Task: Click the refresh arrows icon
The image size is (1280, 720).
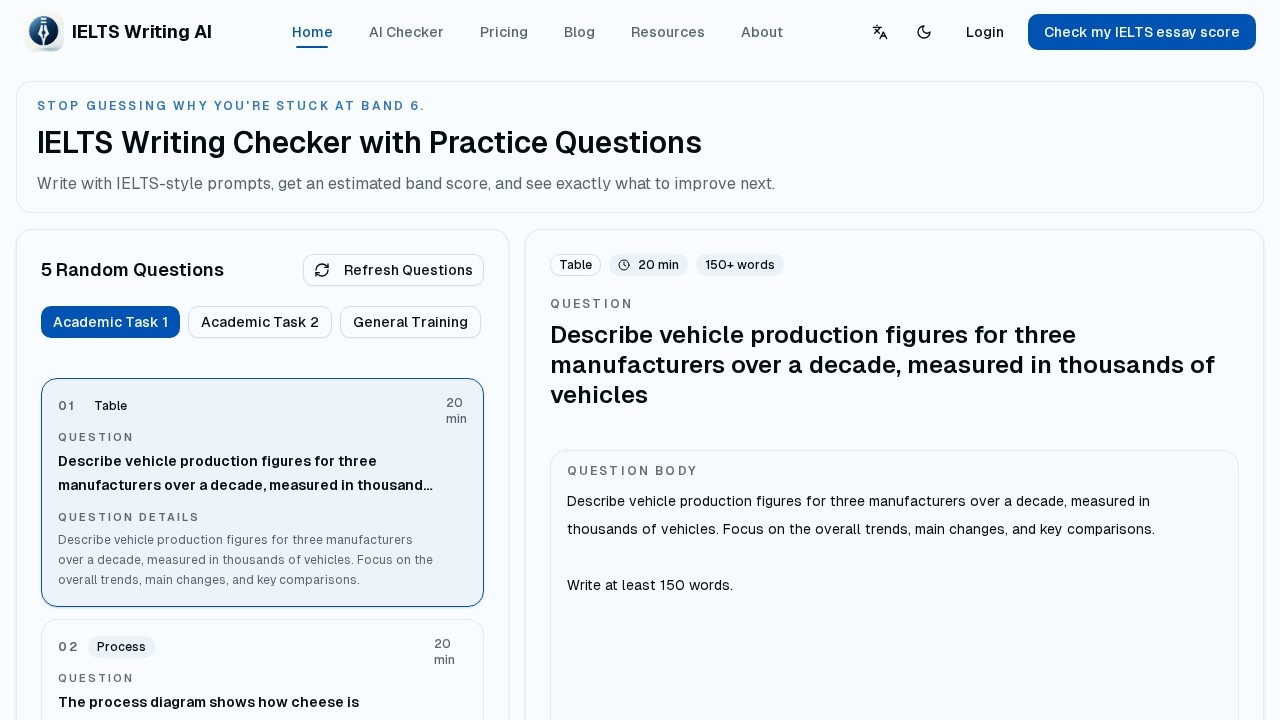Action: point(322,270)
